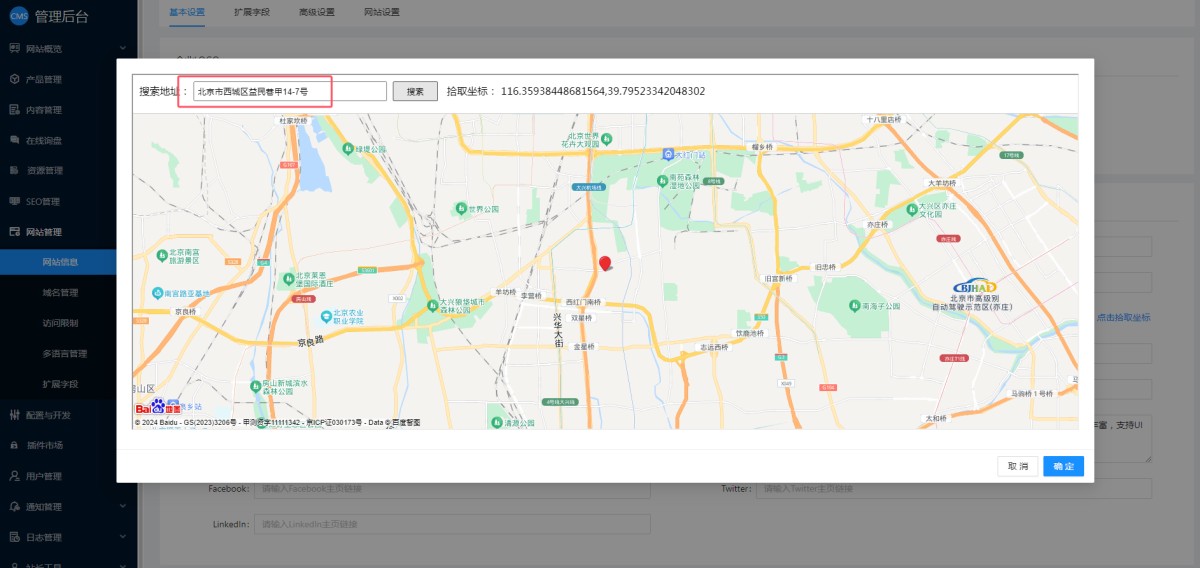Click the red location pin on the map

[x=604, y=263]
